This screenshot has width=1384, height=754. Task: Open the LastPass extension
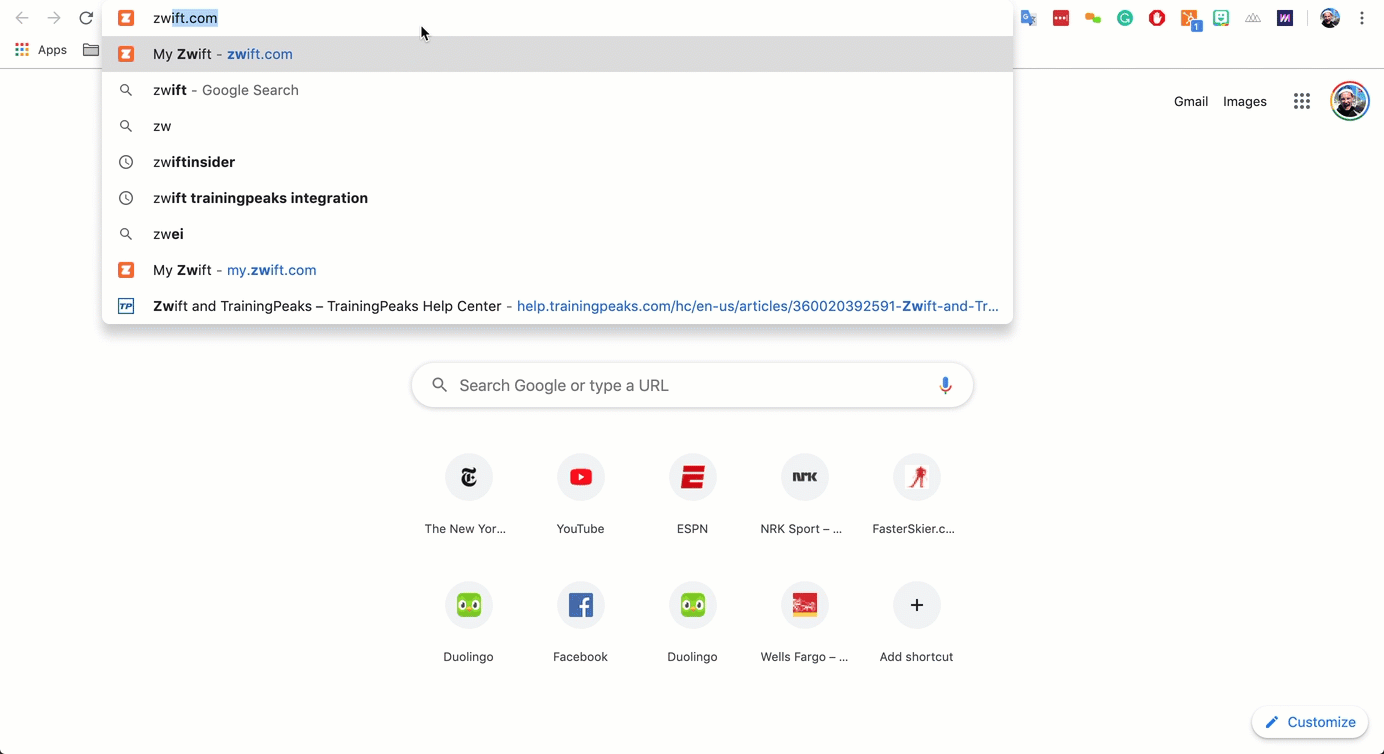[x=1061, y=18]
